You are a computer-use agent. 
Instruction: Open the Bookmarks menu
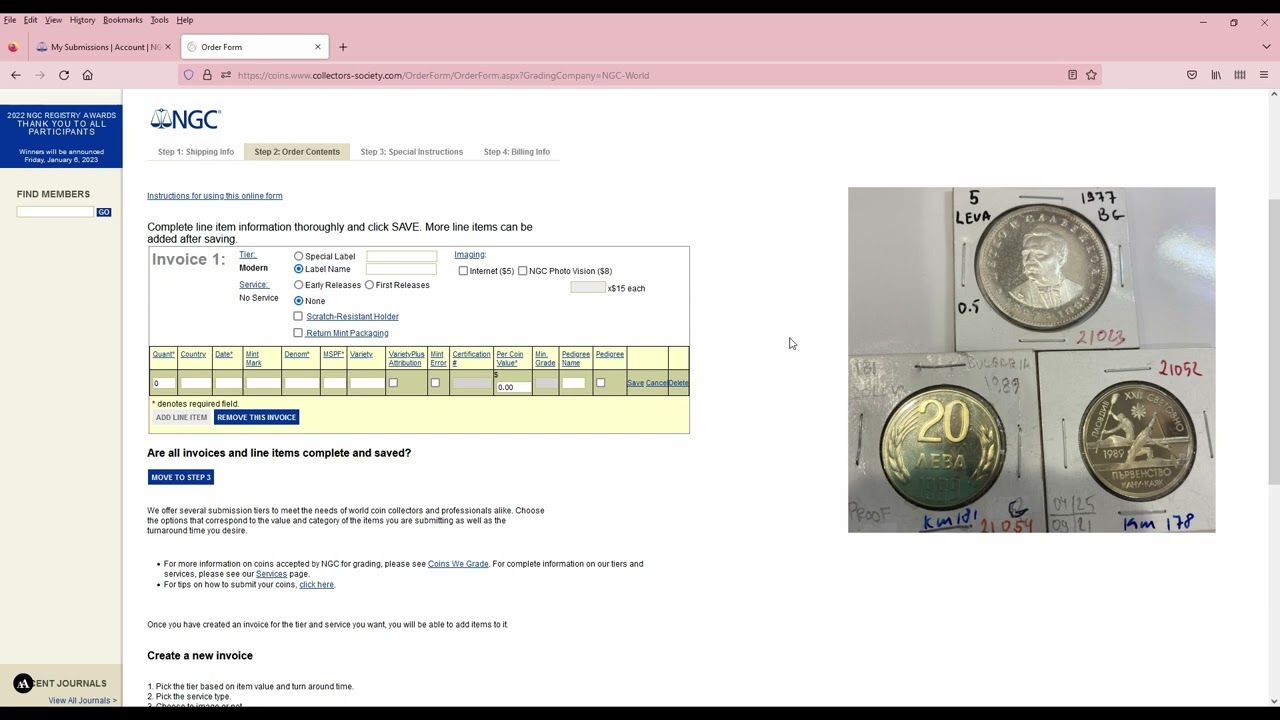[x=123, y=20]
